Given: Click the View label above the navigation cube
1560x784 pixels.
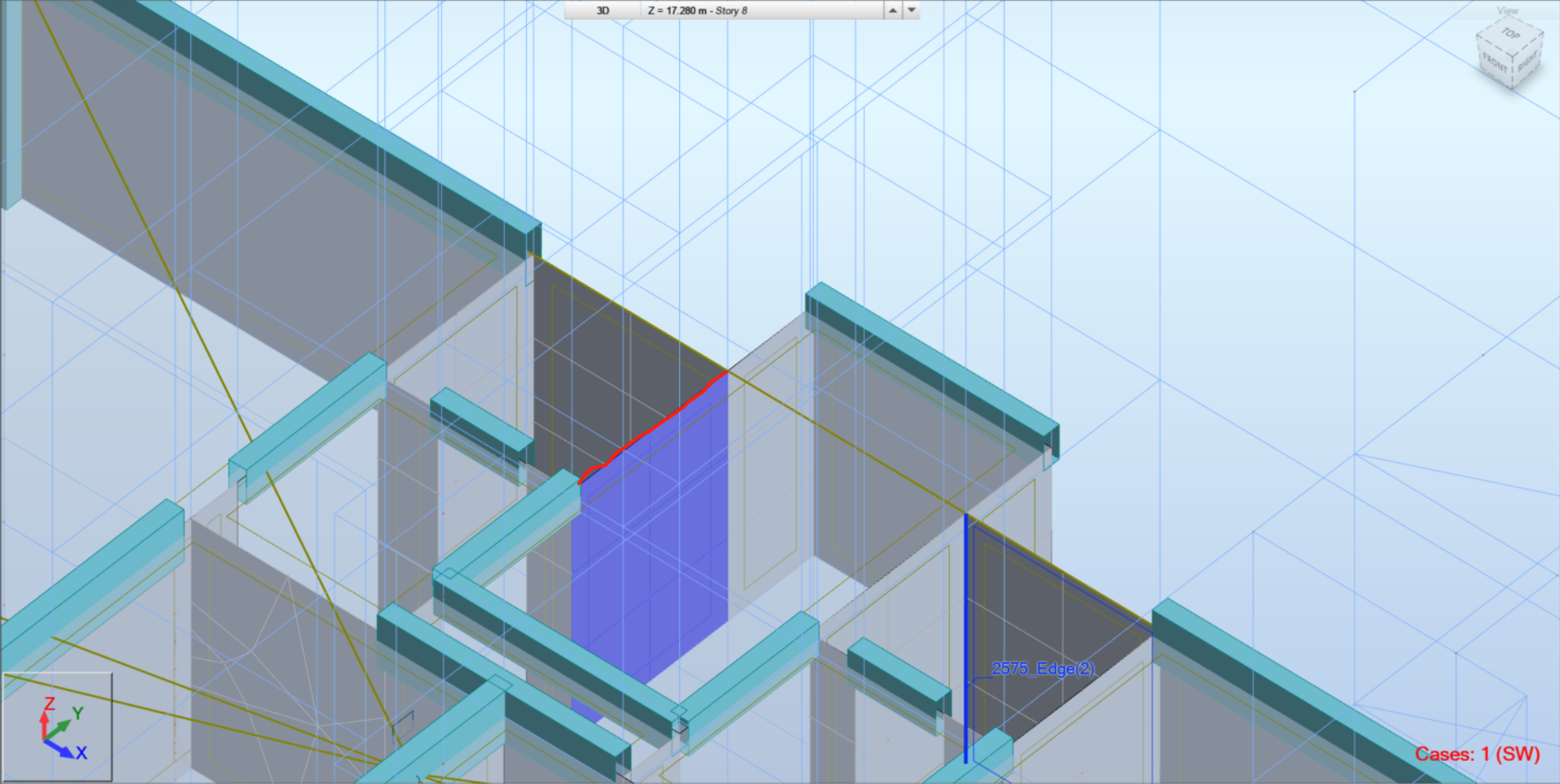Looking at the screenshot, I should (1508, 11).
